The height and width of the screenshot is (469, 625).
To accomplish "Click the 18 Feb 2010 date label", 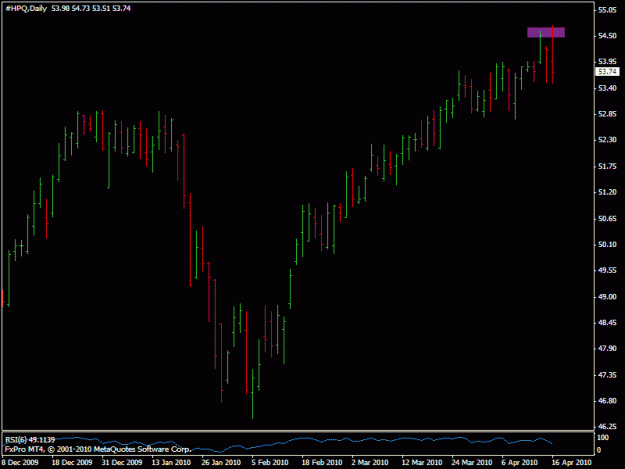I will [322, 463].
